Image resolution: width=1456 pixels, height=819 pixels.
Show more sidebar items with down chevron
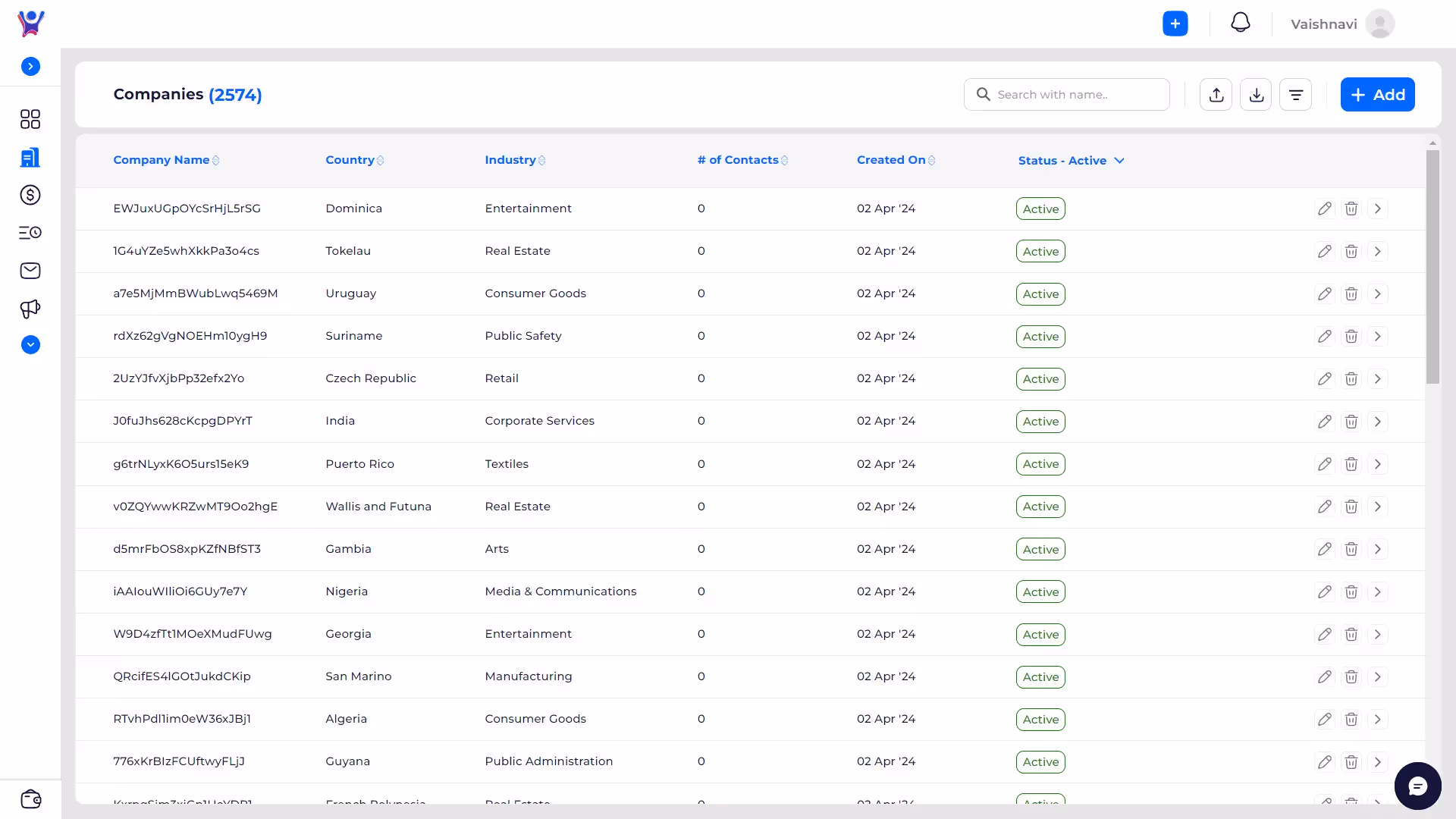[x=30, y=345]
